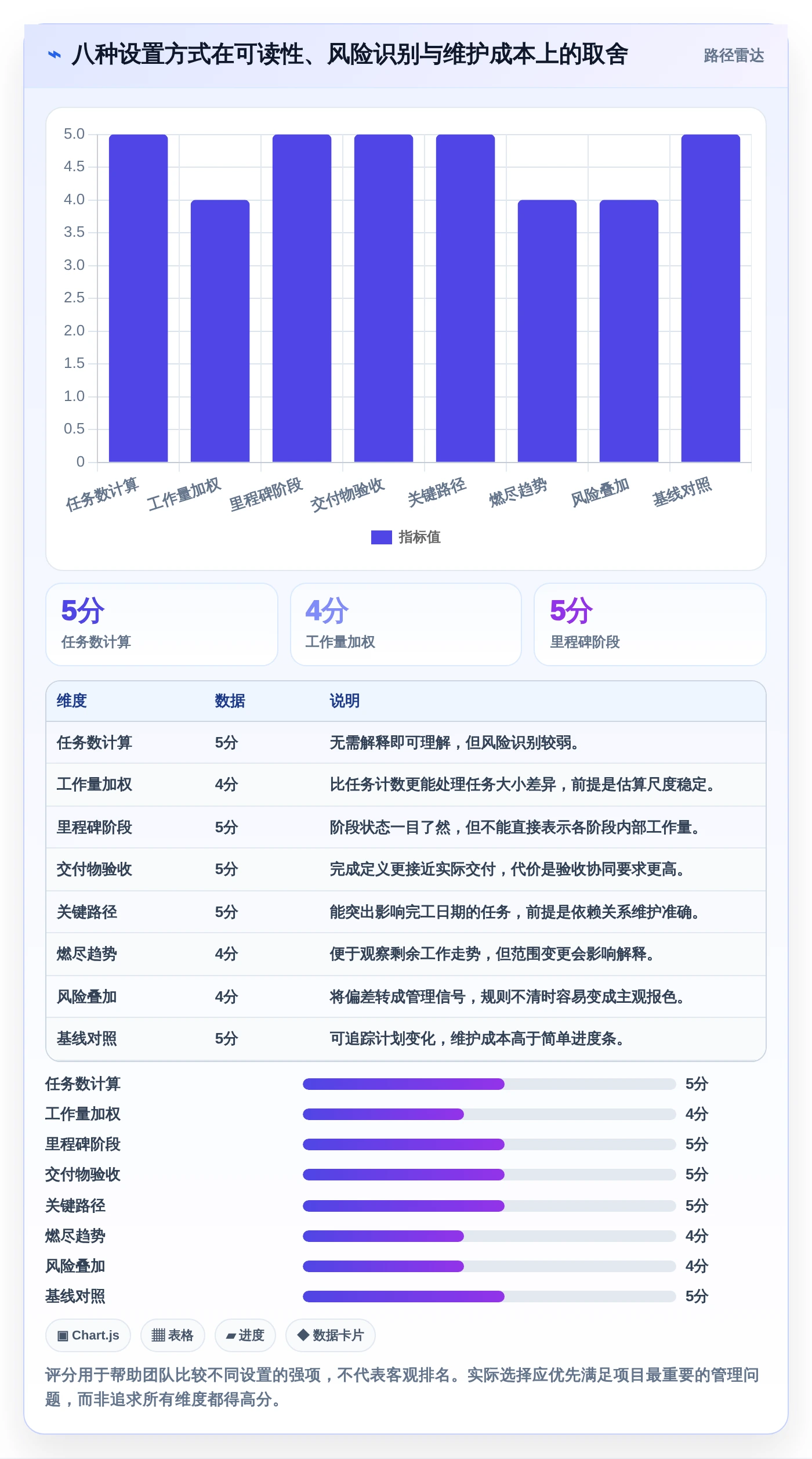This screenshot has height=1459, width=812.
Task: Select the 风险叠加 chart bar
Action: point(629,331)
